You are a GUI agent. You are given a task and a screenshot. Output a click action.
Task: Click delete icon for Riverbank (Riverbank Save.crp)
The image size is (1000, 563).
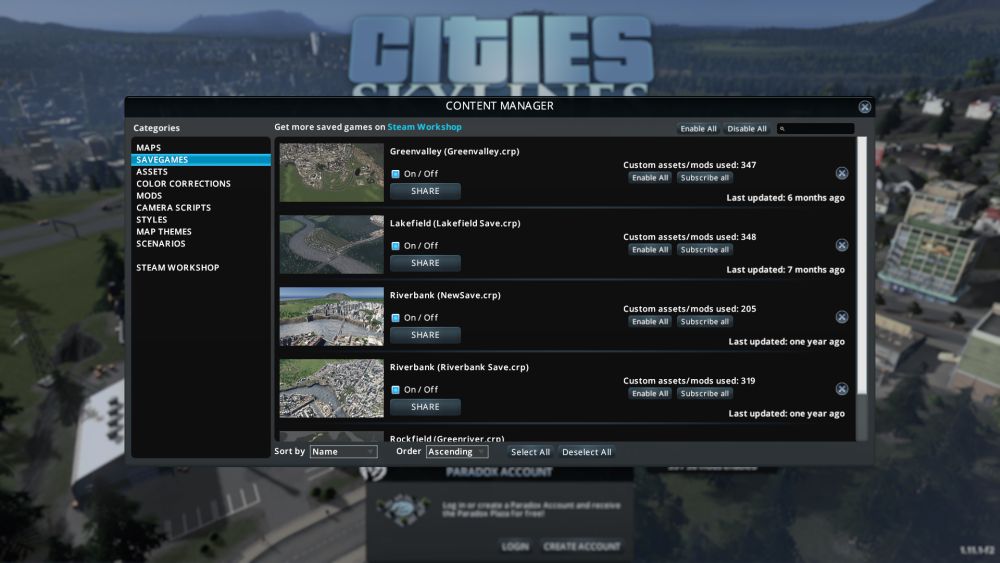tap(841, 389)
